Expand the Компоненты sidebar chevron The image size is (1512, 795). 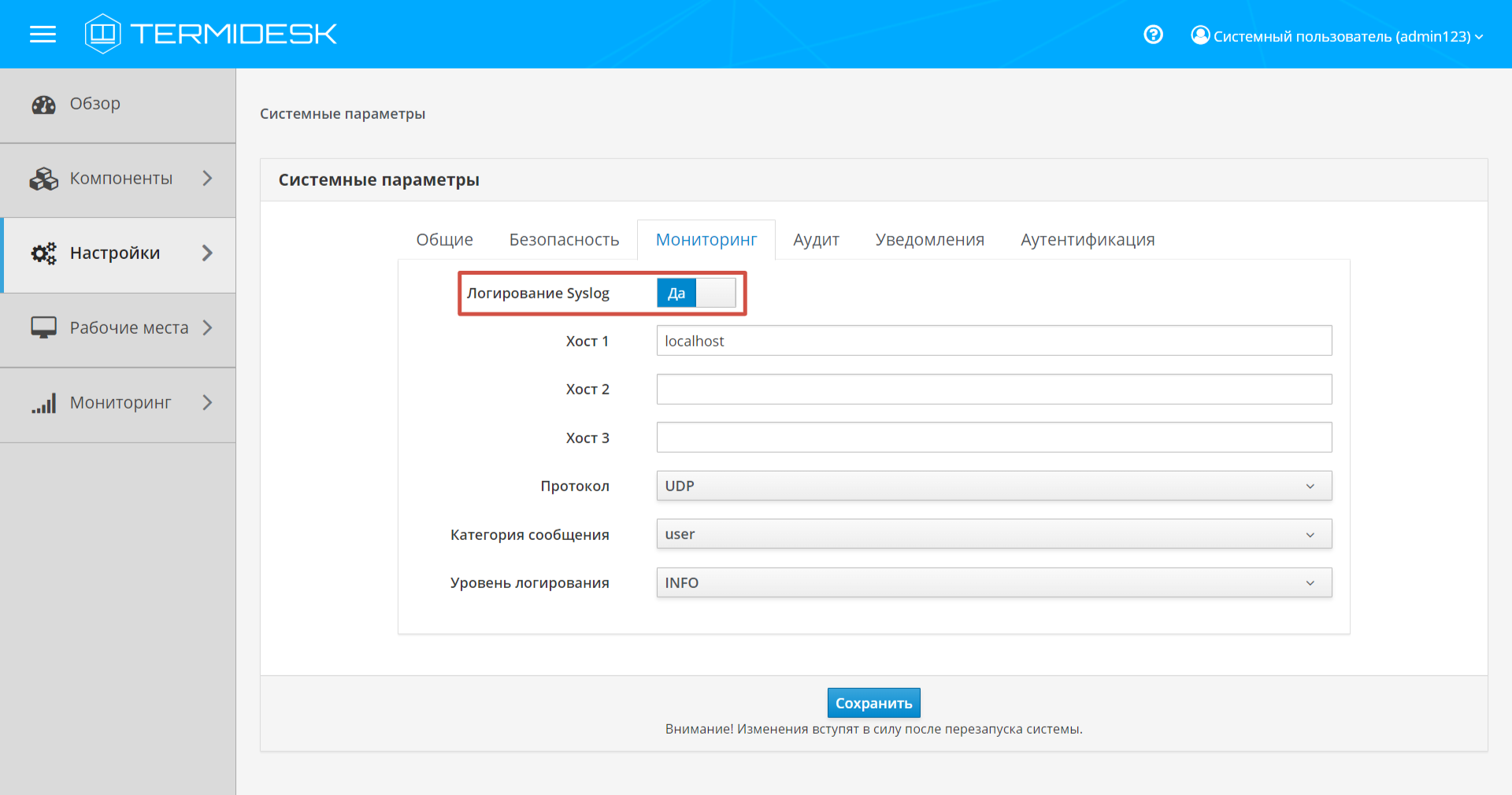click(x=207, y=179)
